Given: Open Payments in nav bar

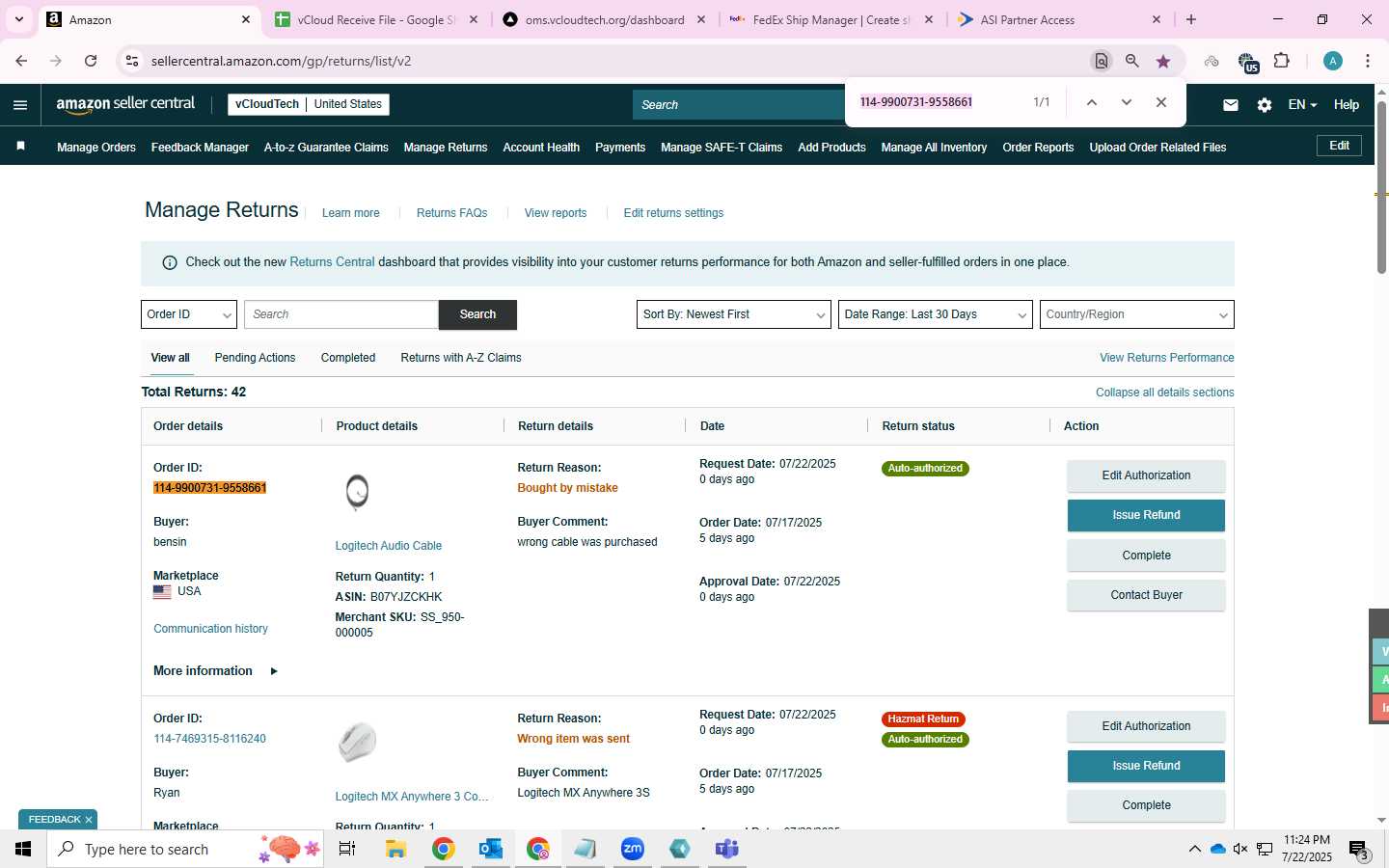Looking at the screenshot, I should pyautogui.click(x=620, y=148).
